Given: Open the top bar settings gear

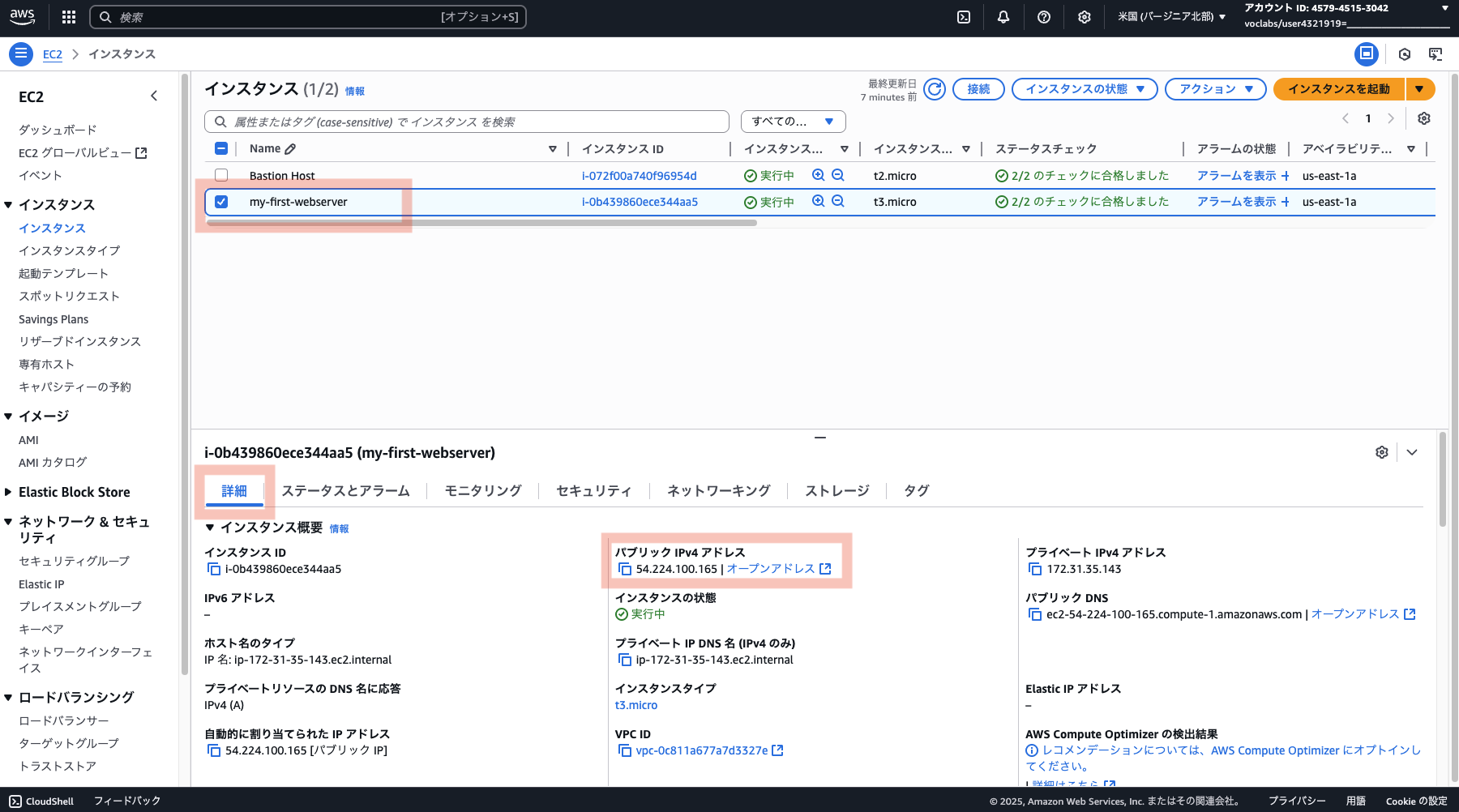Looking at the screenshot, I should 1085,17.
